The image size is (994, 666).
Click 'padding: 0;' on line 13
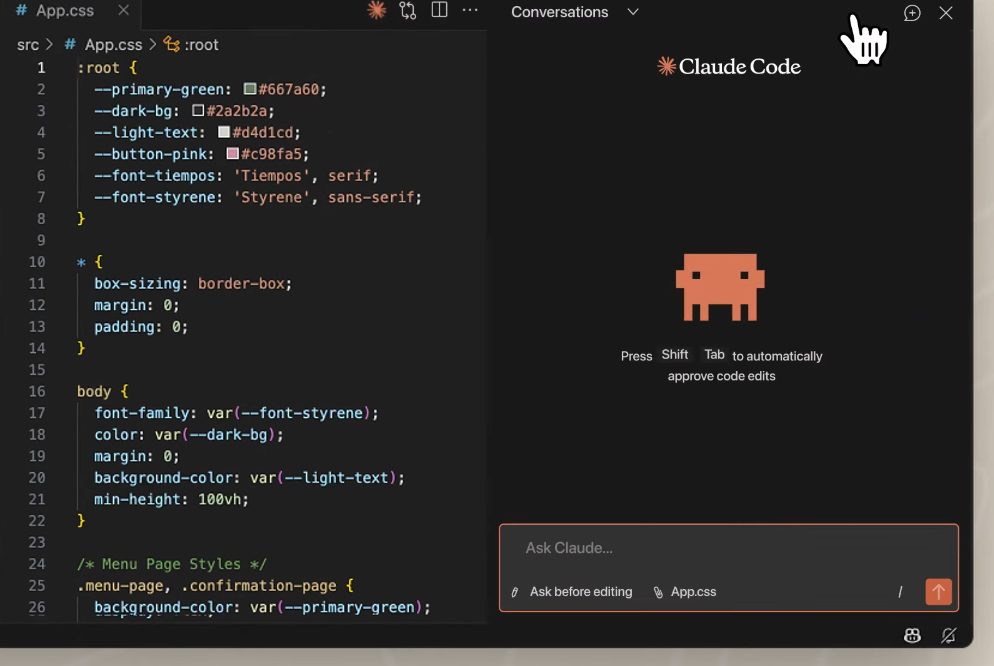141,327
